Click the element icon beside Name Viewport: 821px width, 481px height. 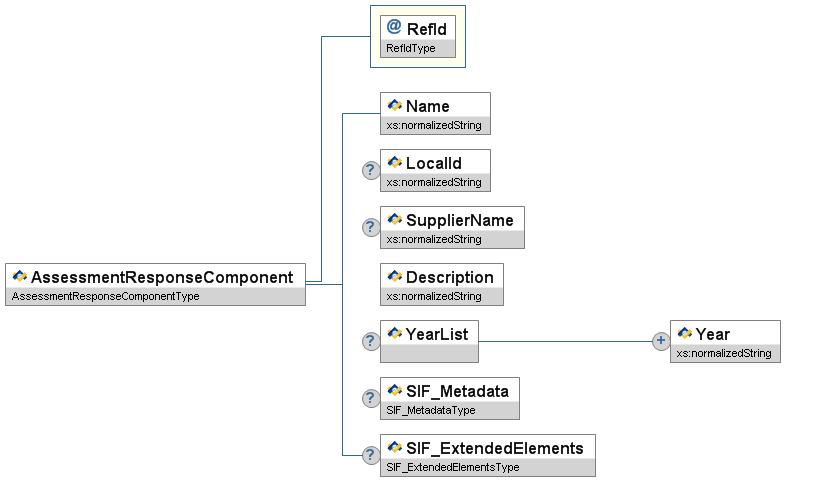[394, 105]
